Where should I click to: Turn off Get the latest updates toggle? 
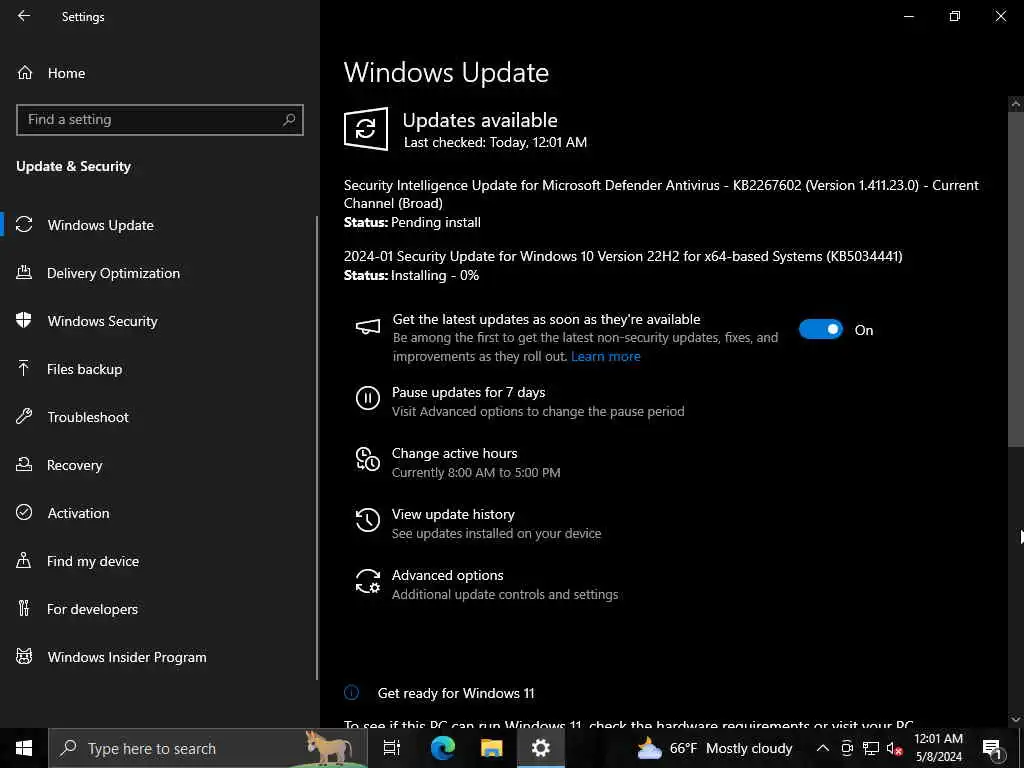821,329
